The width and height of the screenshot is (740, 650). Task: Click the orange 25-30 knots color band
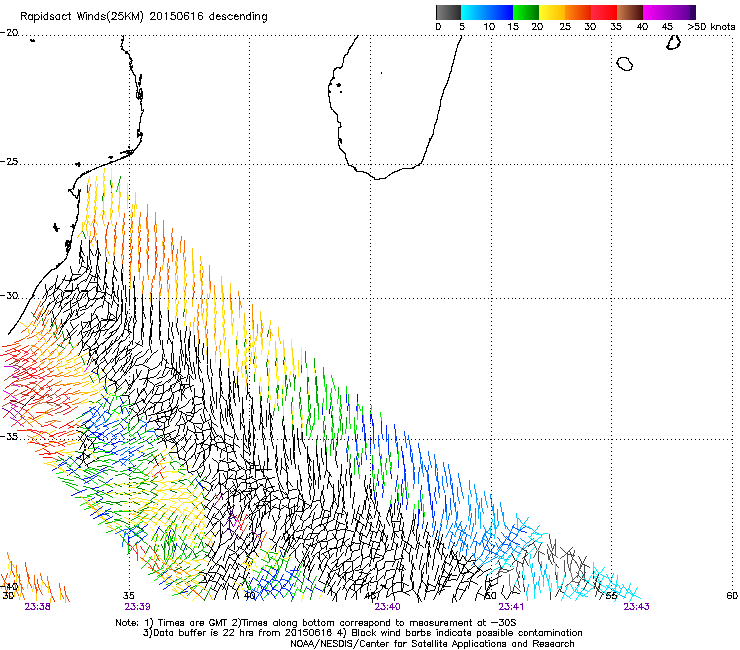pyautogui.click(x=578, y=12)
